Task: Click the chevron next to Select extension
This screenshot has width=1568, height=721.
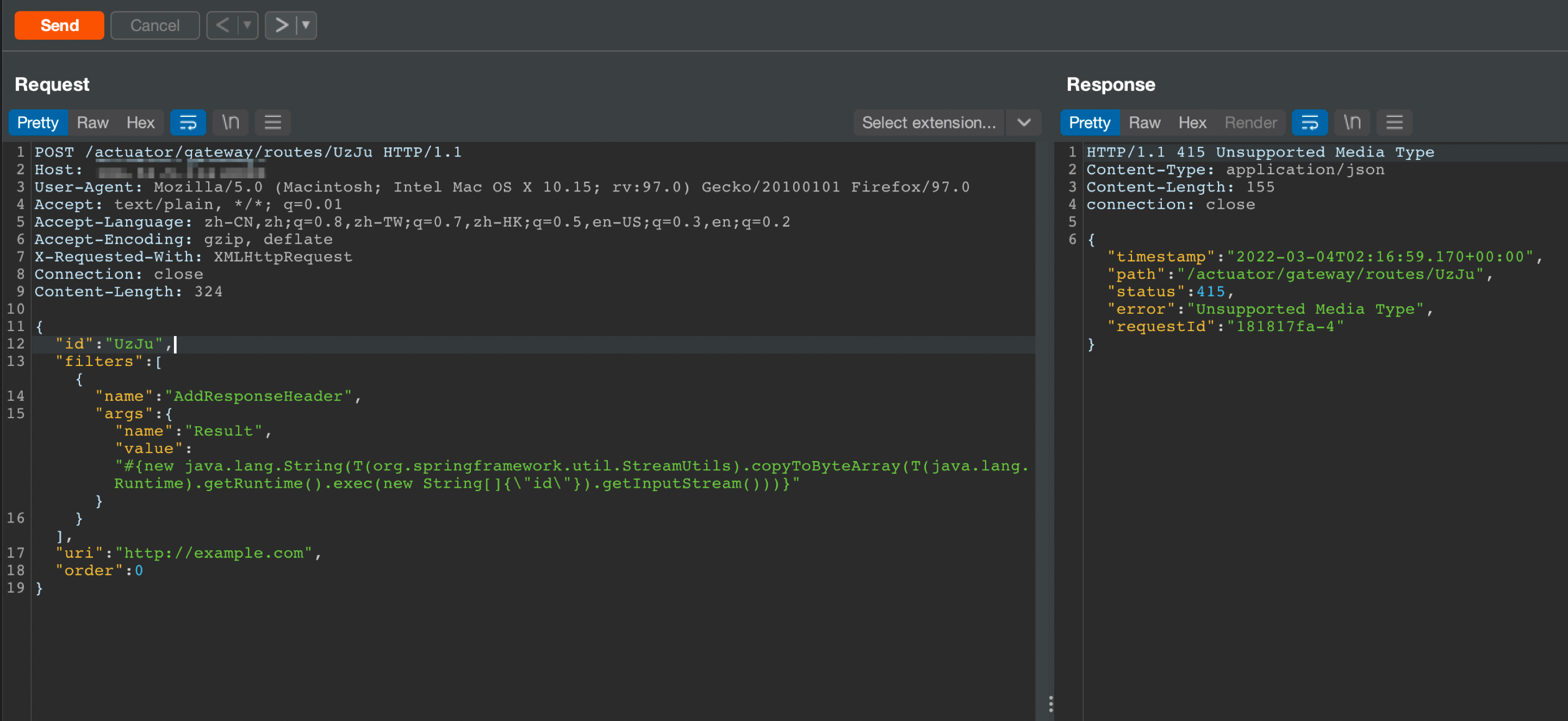Action: (1024, 122)
